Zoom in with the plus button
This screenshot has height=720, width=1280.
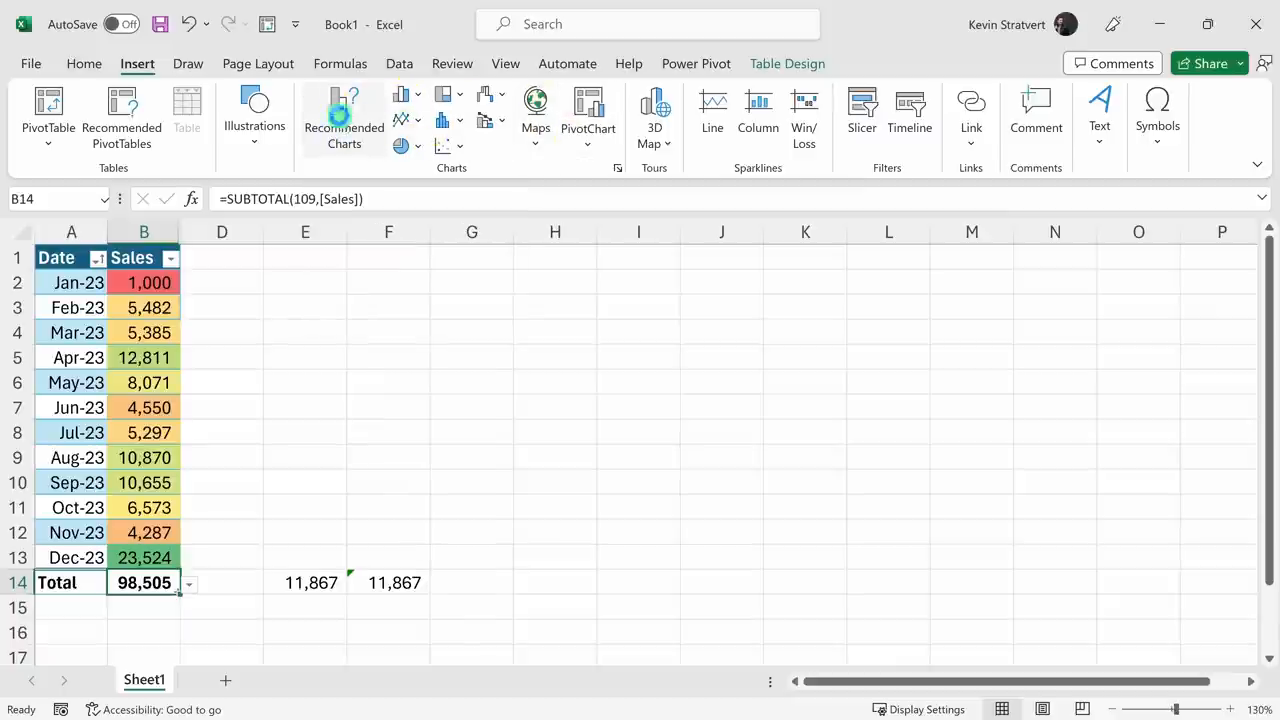[1230, 709]
